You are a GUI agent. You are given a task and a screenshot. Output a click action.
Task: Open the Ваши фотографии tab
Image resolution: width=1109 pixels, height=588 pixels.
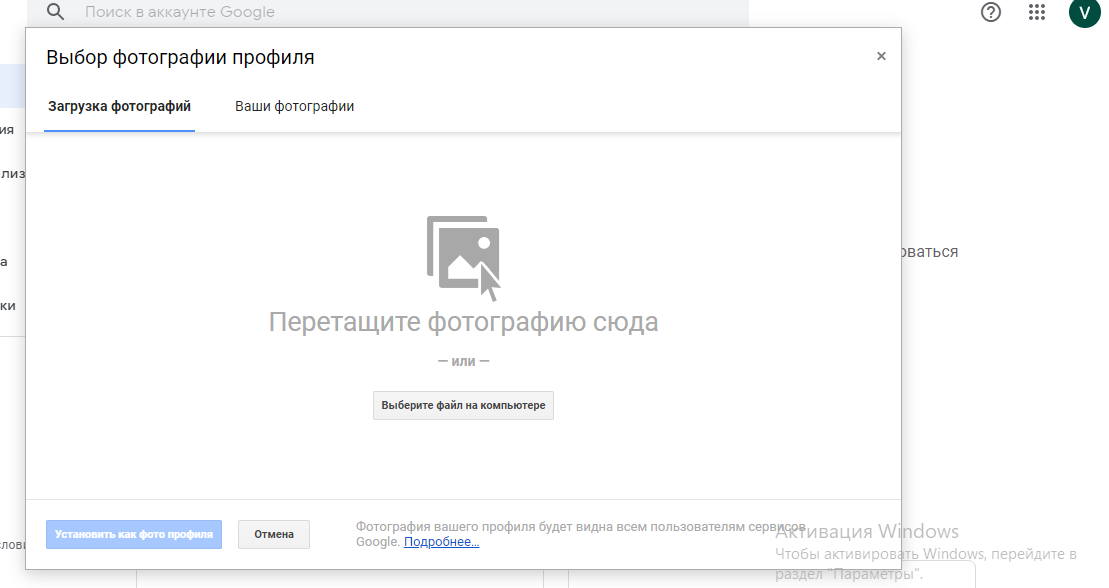tap(294, 106)
